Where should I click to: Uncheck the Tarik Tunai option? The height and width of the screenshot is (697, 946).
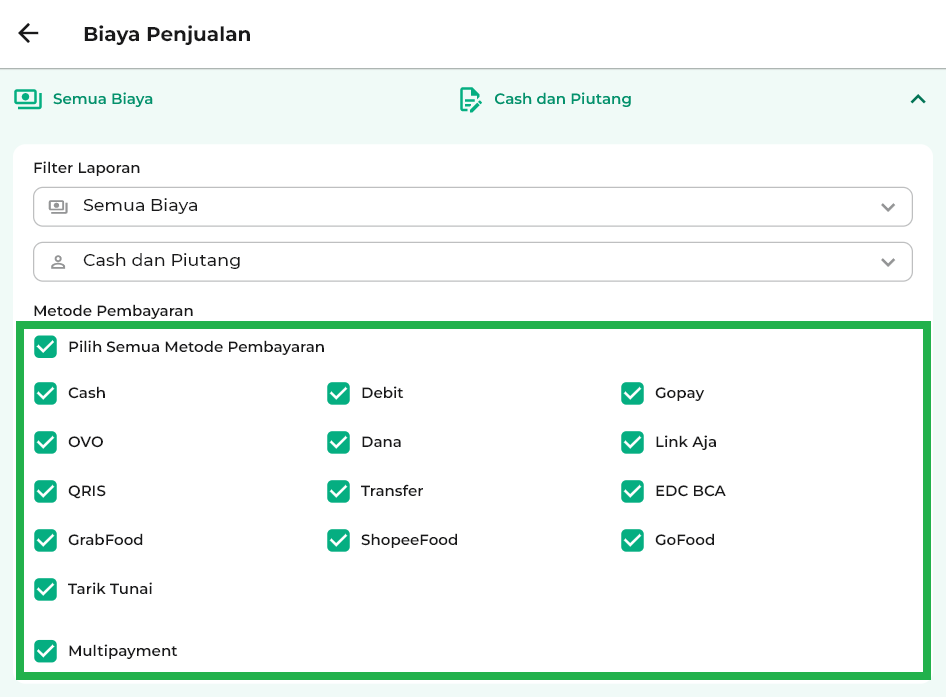pyautogui.click(x=46, y=589)
